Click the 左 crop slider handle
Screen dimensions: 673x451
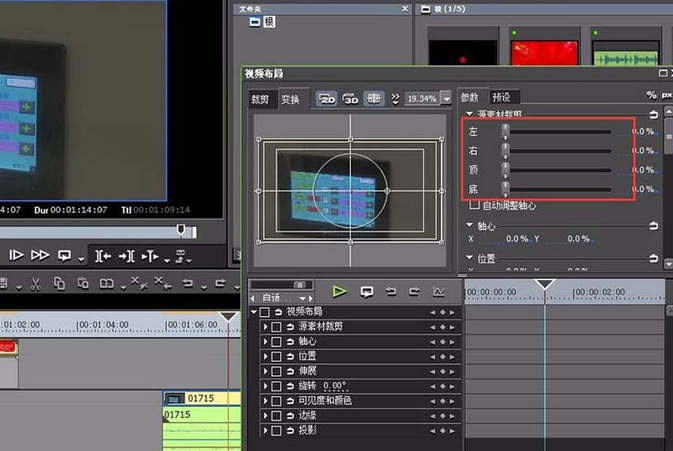click(x=505, y=131)
